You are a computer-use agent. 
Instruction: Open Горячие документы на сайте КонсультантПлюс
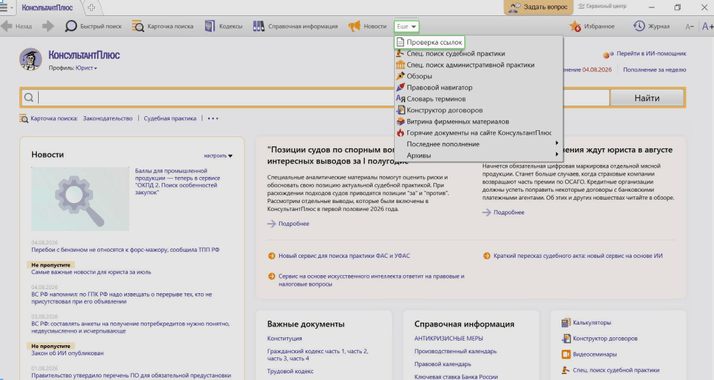(x=478, y=133)
